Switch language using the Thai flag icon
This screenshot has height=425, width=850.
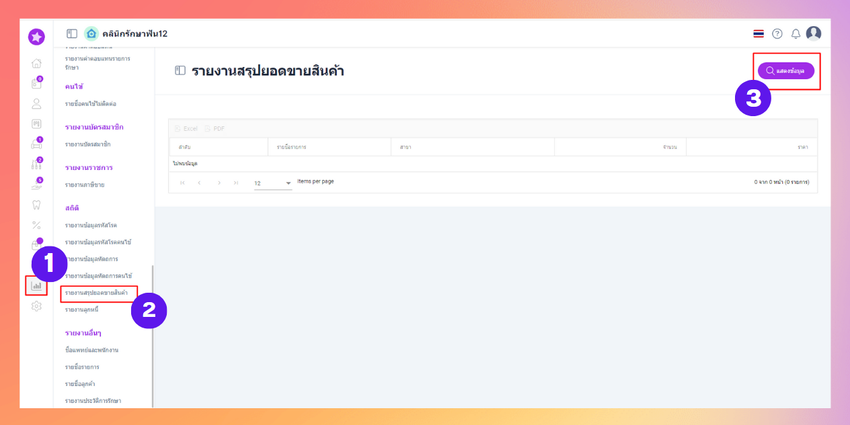tap(758, 34)
